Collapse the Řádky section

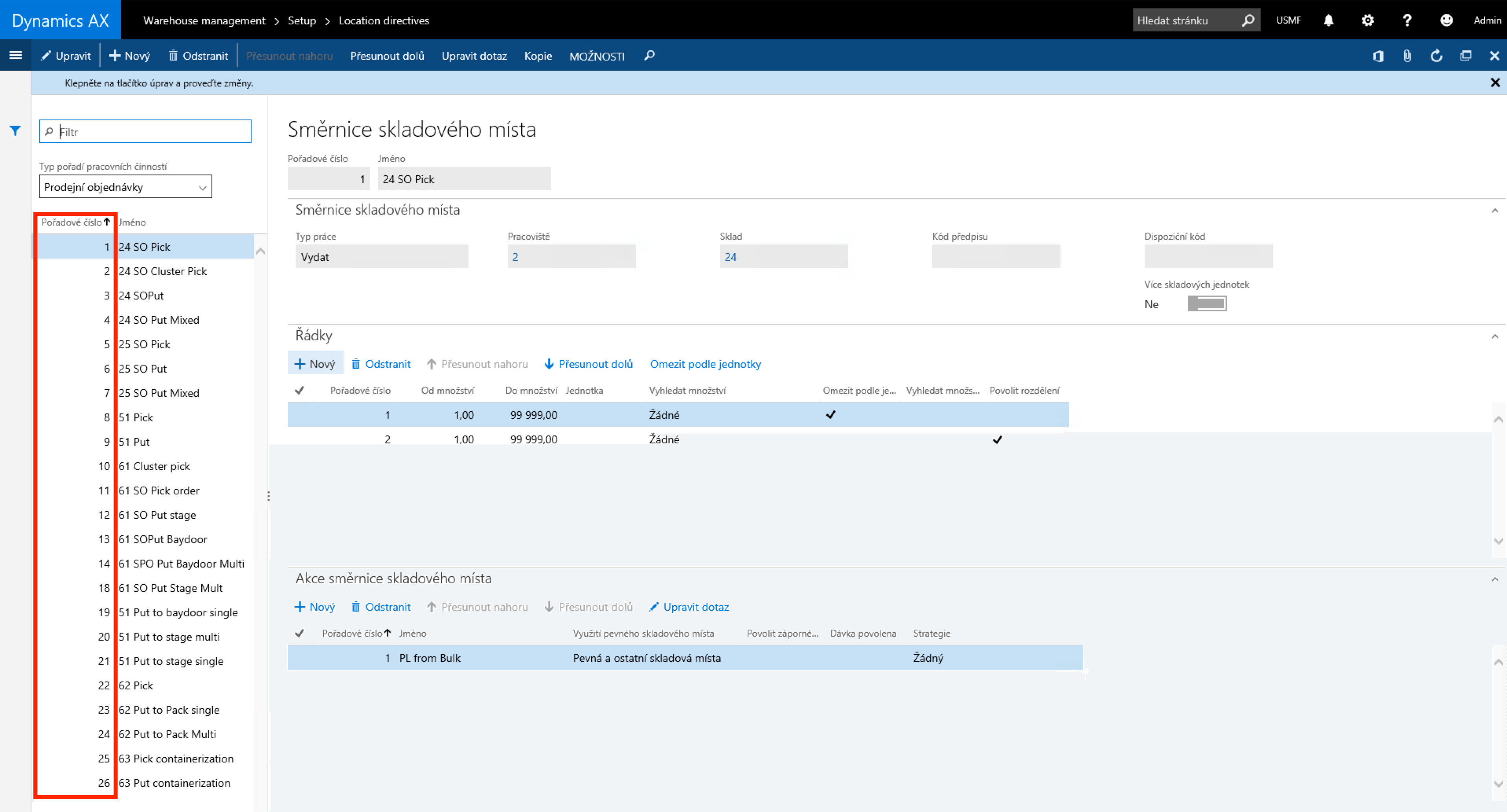[1495, 336]
